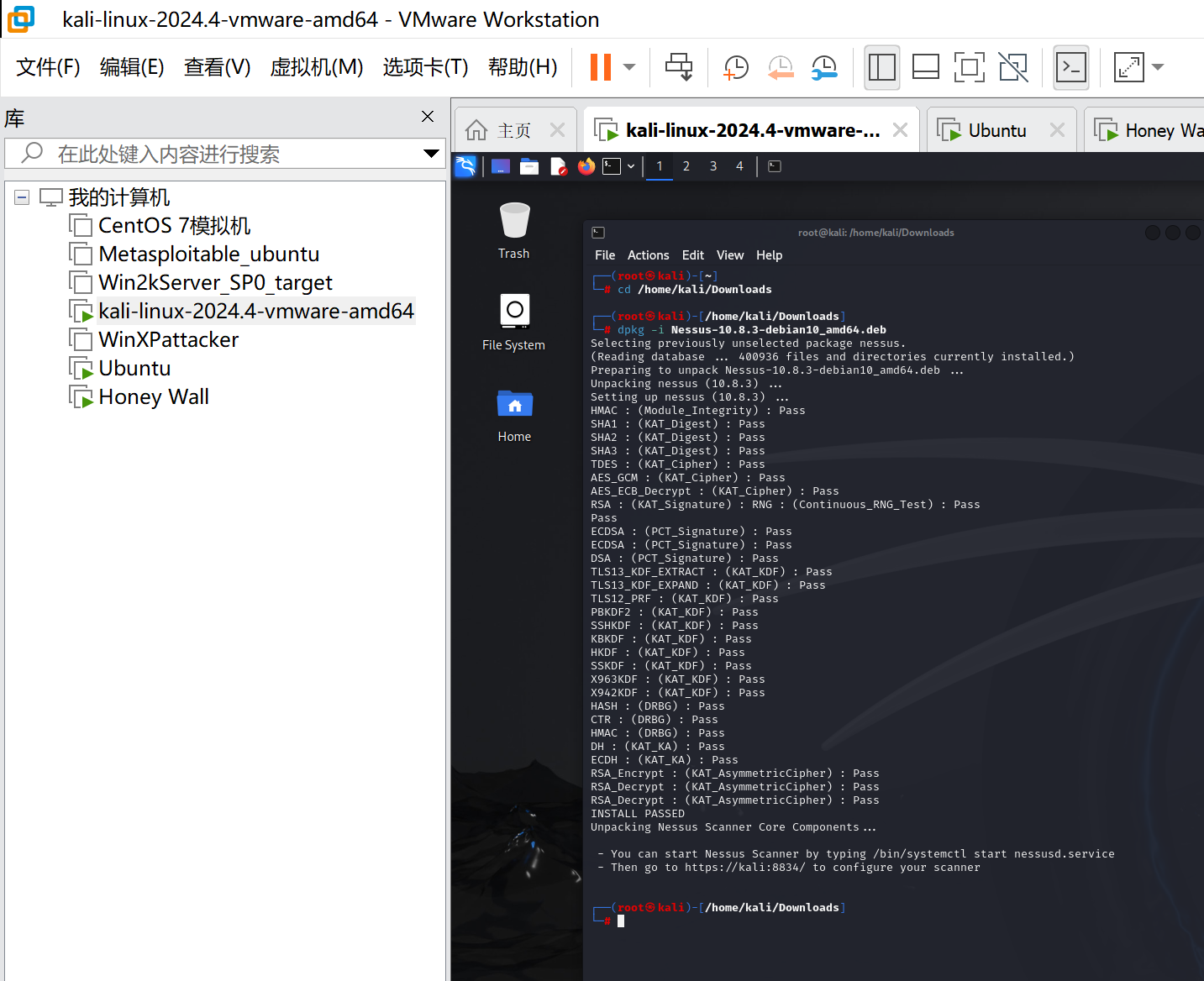The image size is (1204, 981).
Task: Open the 帮助(H) menu
Action: (x=523, y=67)
